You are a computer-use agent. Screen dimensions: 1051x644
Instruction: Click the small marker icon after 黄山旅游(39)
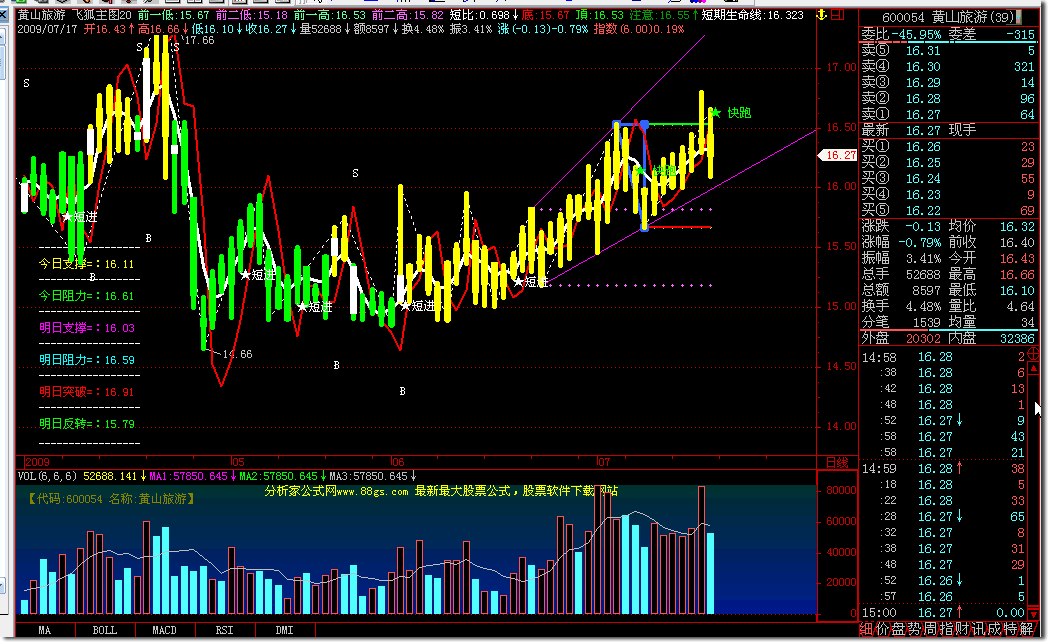tap(1021, 16)
